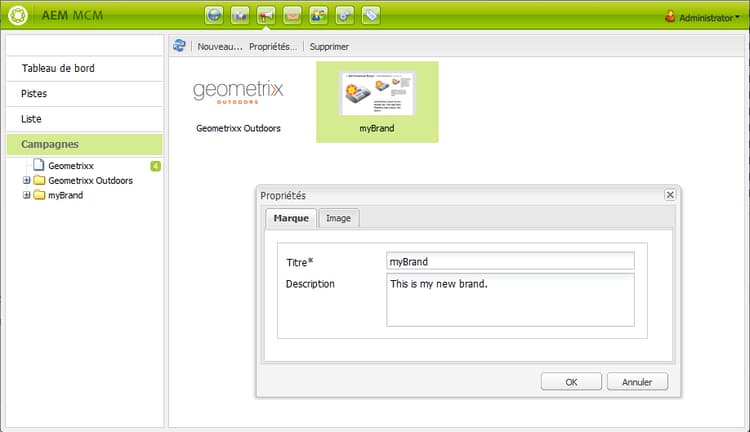Open the Administrator dropdown menu
The width and height of the screenshot is (750, 432).
tap(709, 18)
